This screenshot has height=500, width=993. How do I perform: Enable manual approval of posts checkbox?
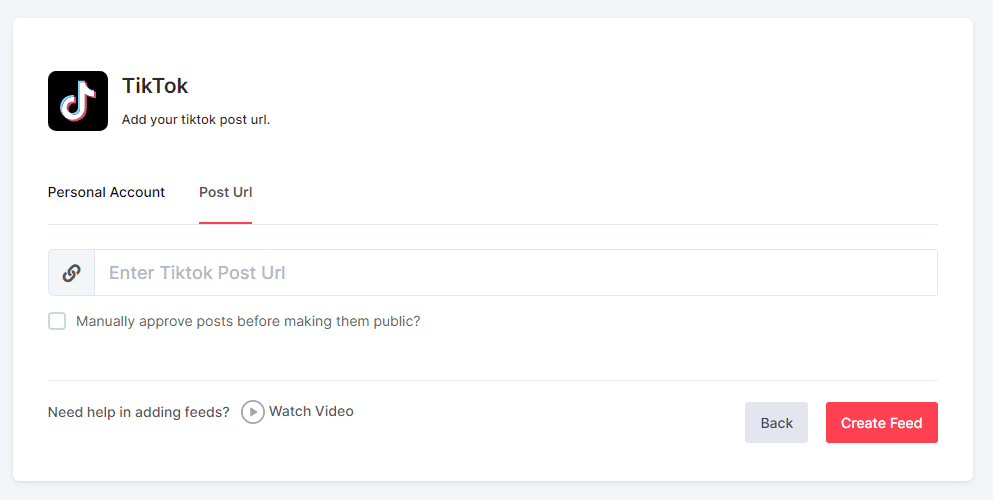(57, 321)
